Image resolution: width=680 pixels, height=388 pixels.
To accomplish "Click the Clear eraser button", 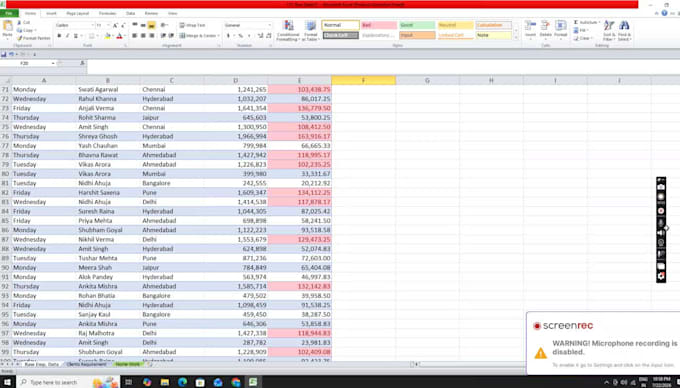I will (582, 38).
